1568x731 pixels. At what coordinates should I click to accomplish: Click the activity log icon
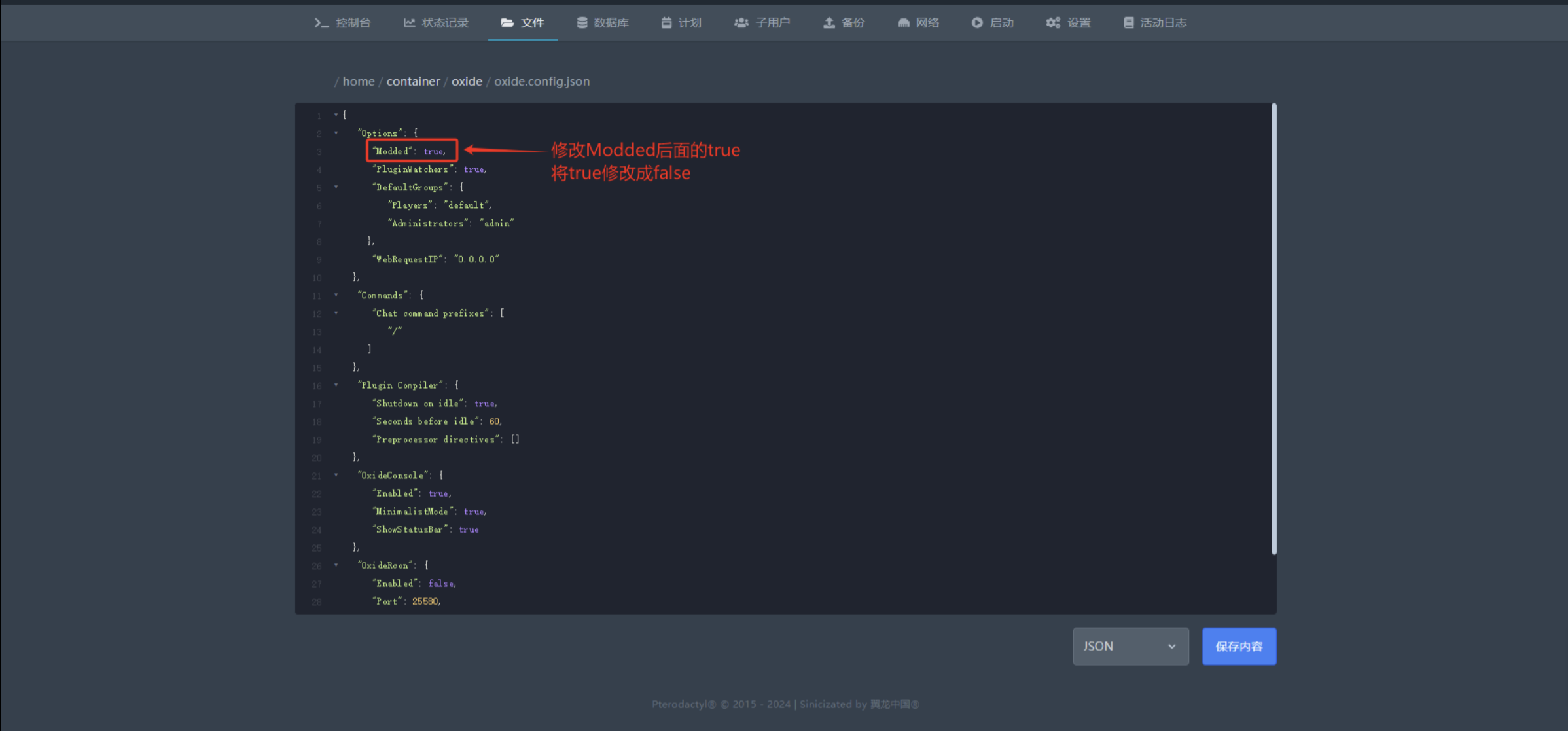point(1128,23)
